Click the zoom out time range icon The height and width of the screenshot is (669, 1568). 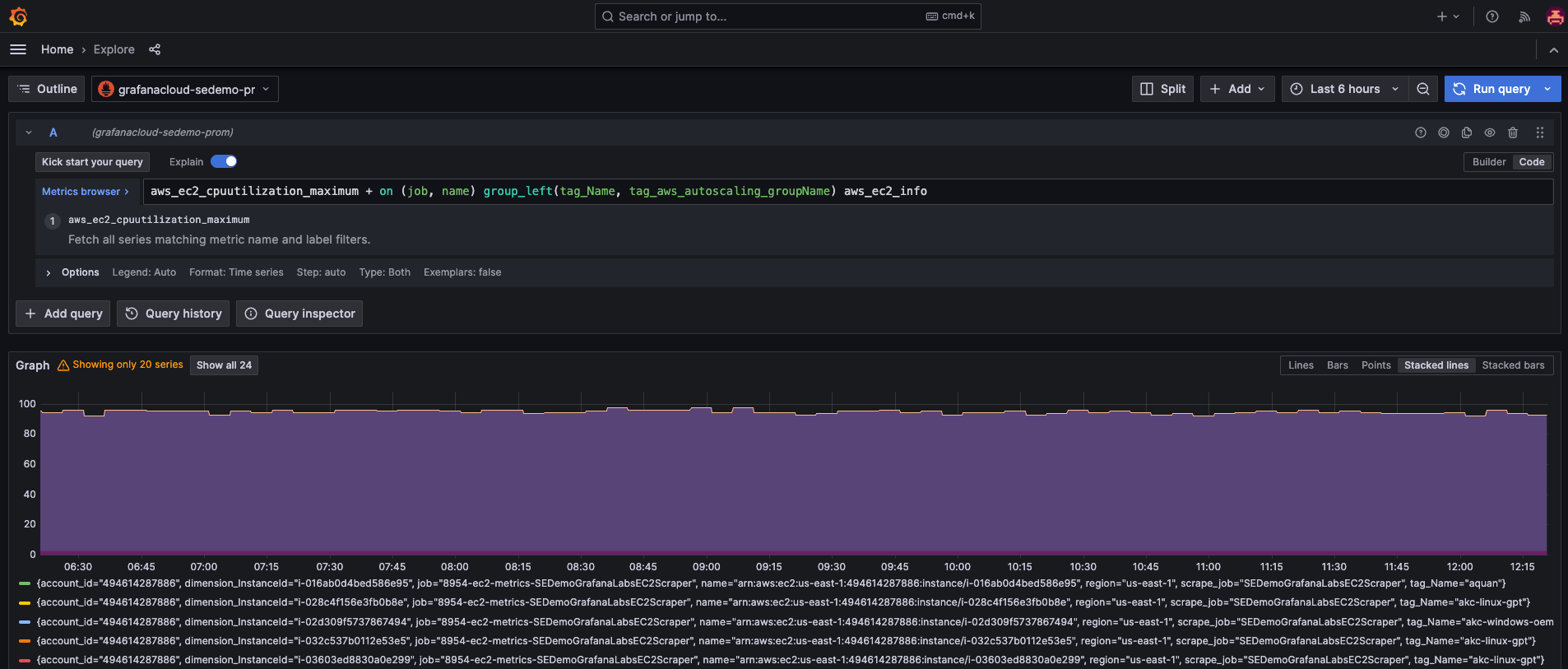pyautogui.click(x=1422, y=89)
